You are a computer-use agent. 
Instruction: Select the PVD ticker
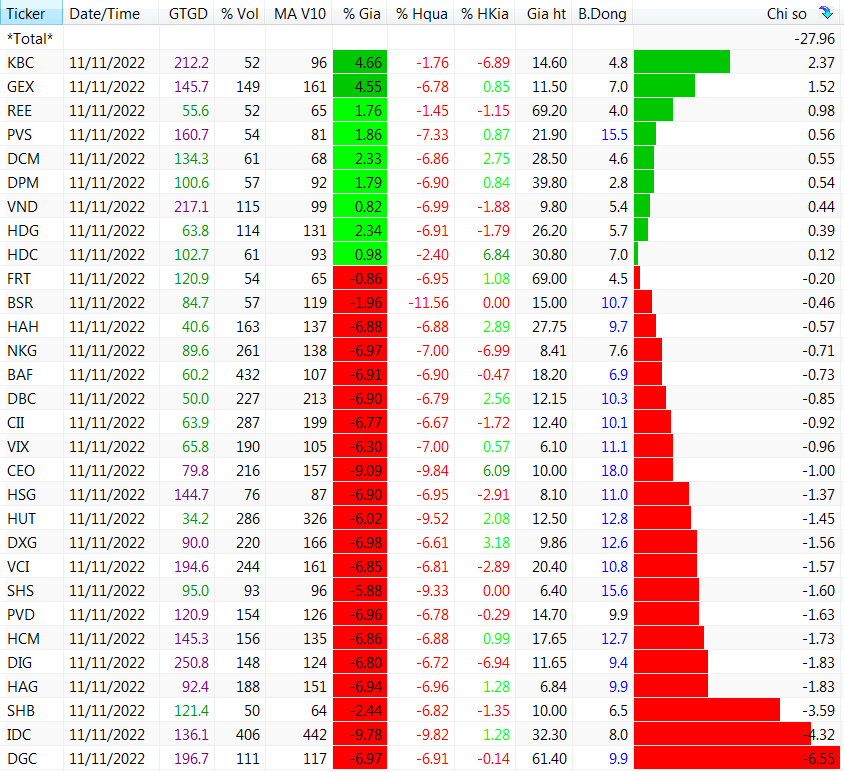tap(20, 614)
